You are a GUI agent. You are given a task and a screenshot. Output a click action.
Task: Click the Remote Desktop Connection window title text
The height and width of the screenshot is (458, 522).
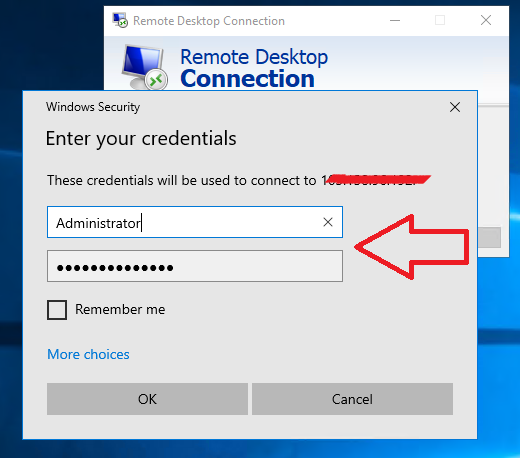coord(209,21)
